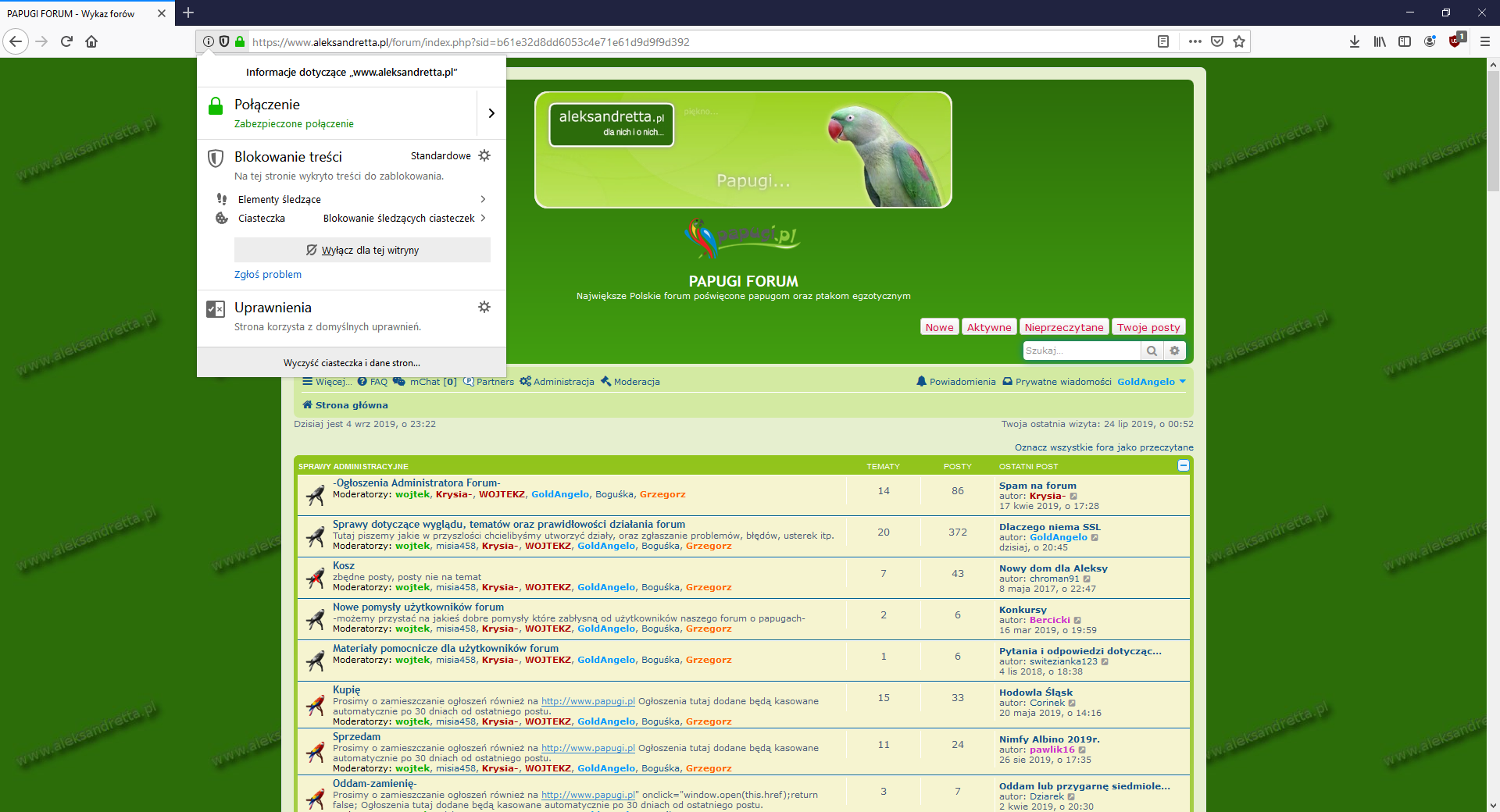Screen dimensions: 1500x812
Task: Collapse the Sprawy Administracyjne category
Action: point(1183,465)
